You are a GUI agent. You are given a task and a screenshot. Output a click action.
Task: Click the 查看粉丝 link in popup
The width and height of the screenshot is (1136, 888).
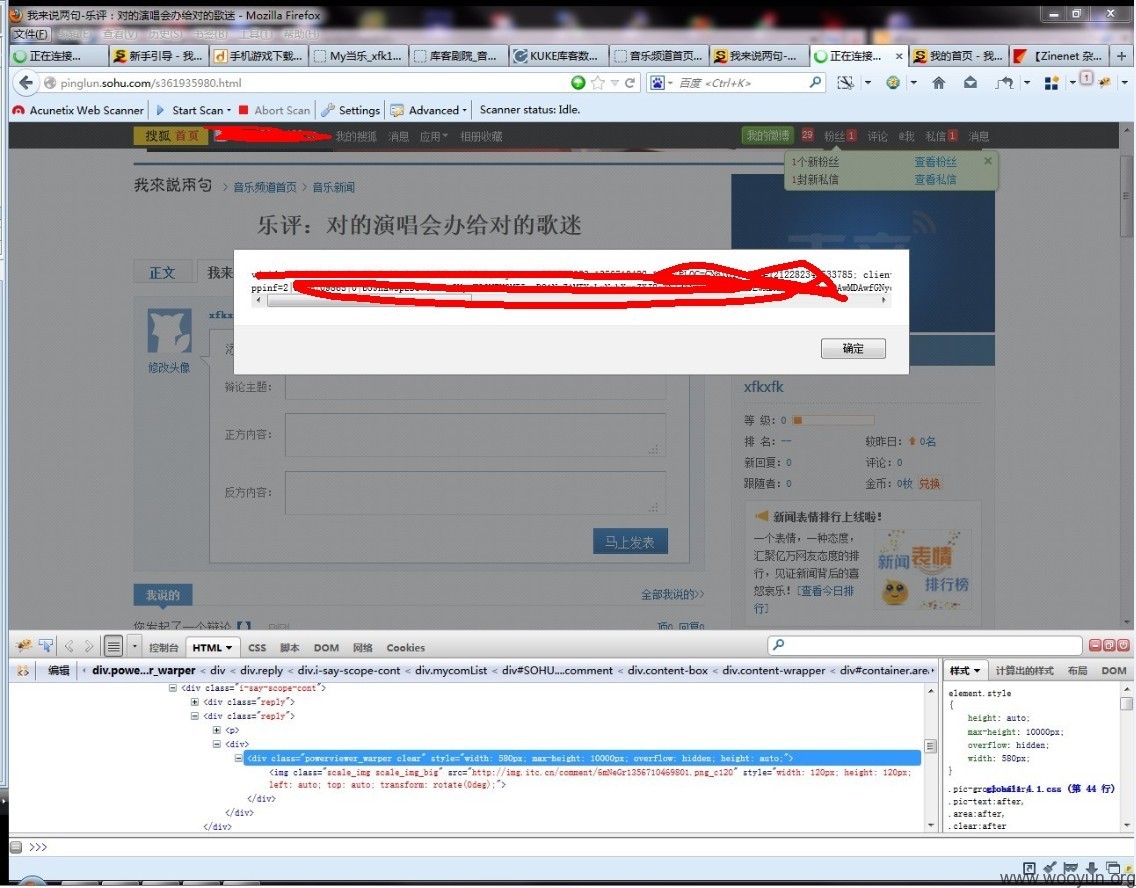click(935, 162)
